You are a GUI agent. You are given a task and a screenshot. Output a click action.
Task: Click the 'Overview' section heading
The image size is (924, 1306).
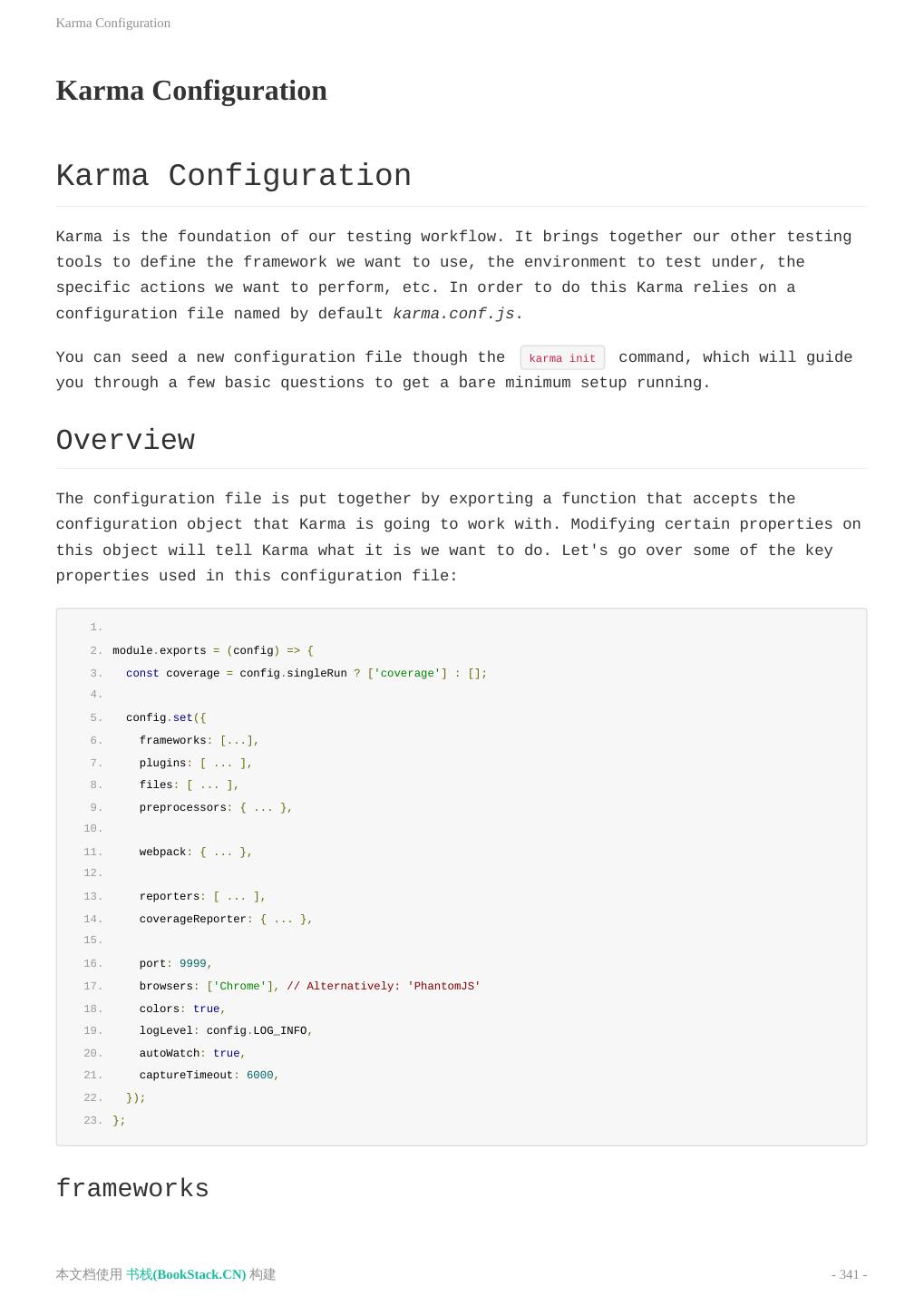[125, 441]
